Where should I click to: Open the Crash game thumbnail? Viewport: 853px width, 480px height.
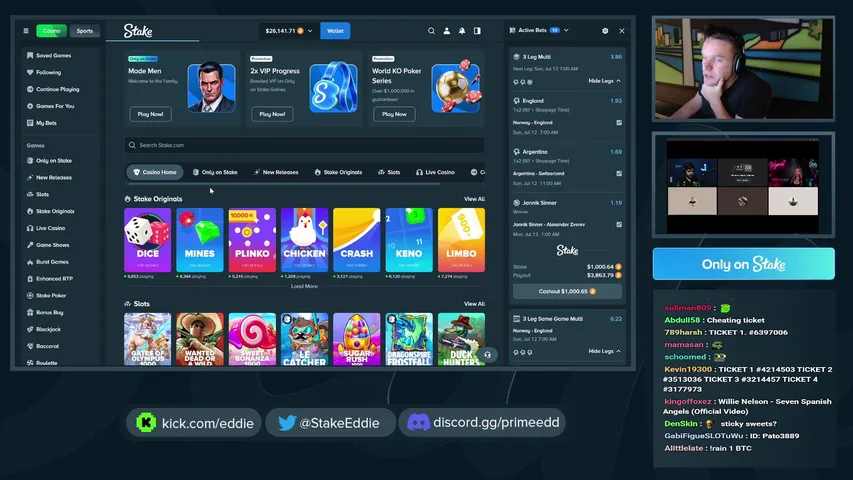[x=356, y=240]
